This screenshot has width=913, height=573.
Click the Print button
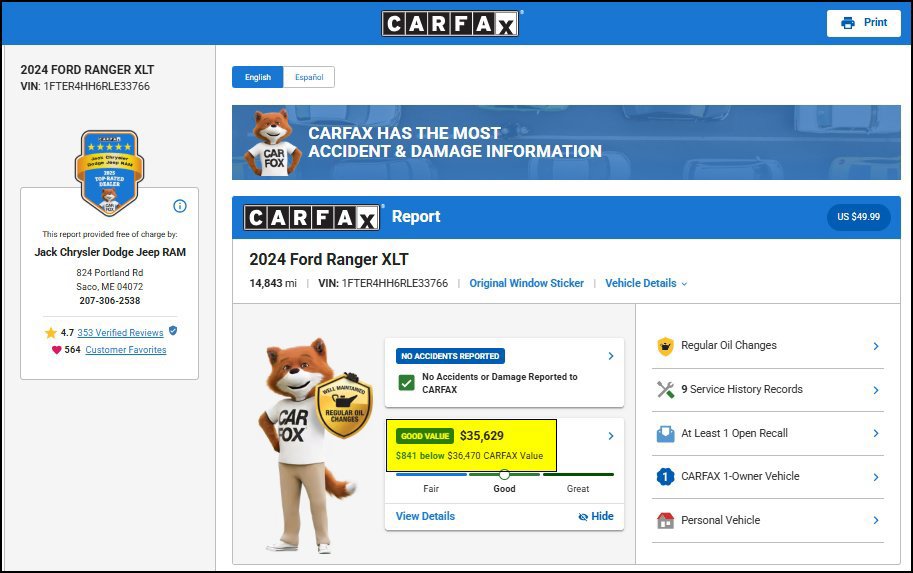pos(864,23)
